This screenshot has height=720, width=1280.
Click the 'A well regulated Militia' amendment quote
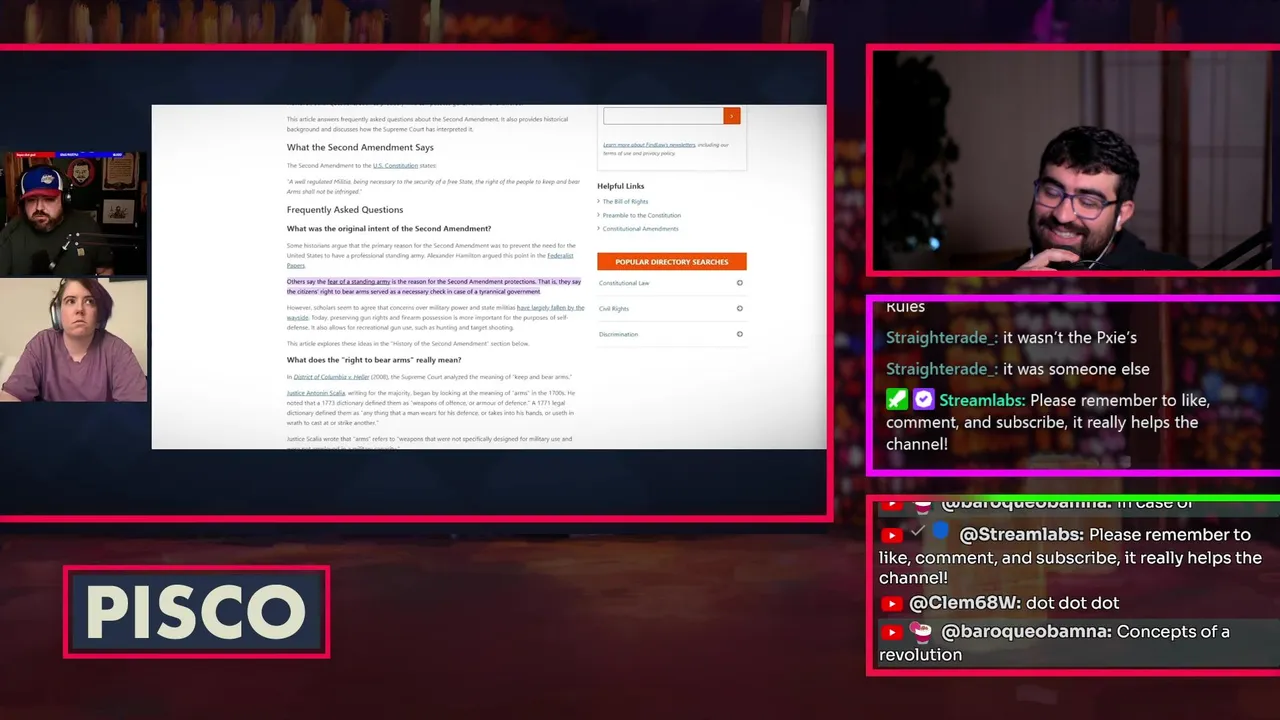click(x=433, y=185)
